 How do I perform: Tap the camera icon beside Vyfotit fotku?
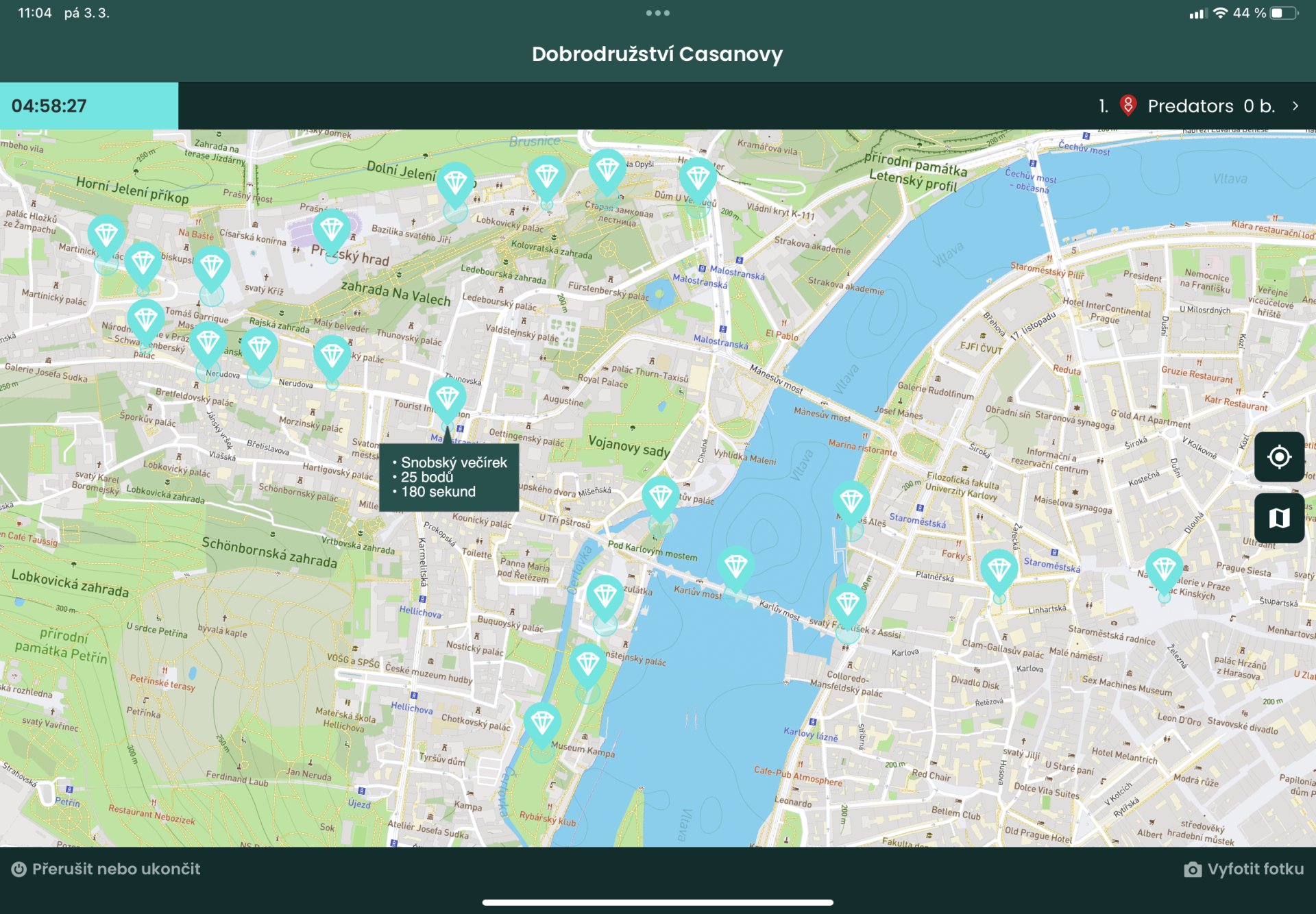pos(1193,869)
